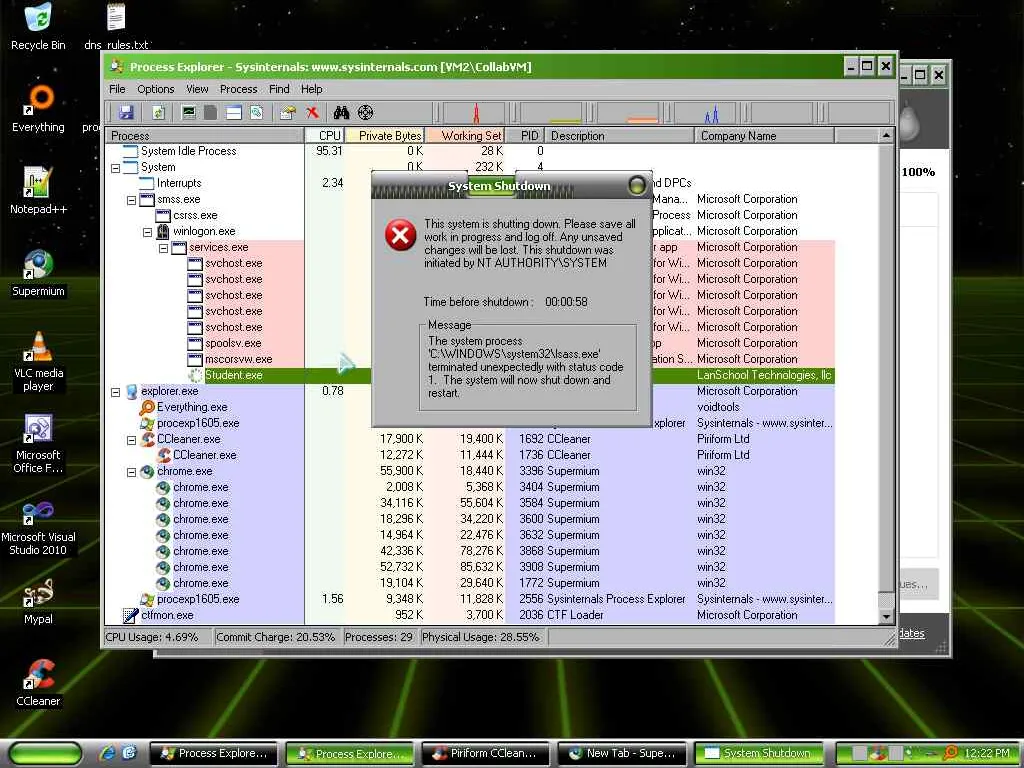The width and height of the screenshot is (1024, 768).
Task: Select the mscorsvw.exe process row
Action: [470, 359]
